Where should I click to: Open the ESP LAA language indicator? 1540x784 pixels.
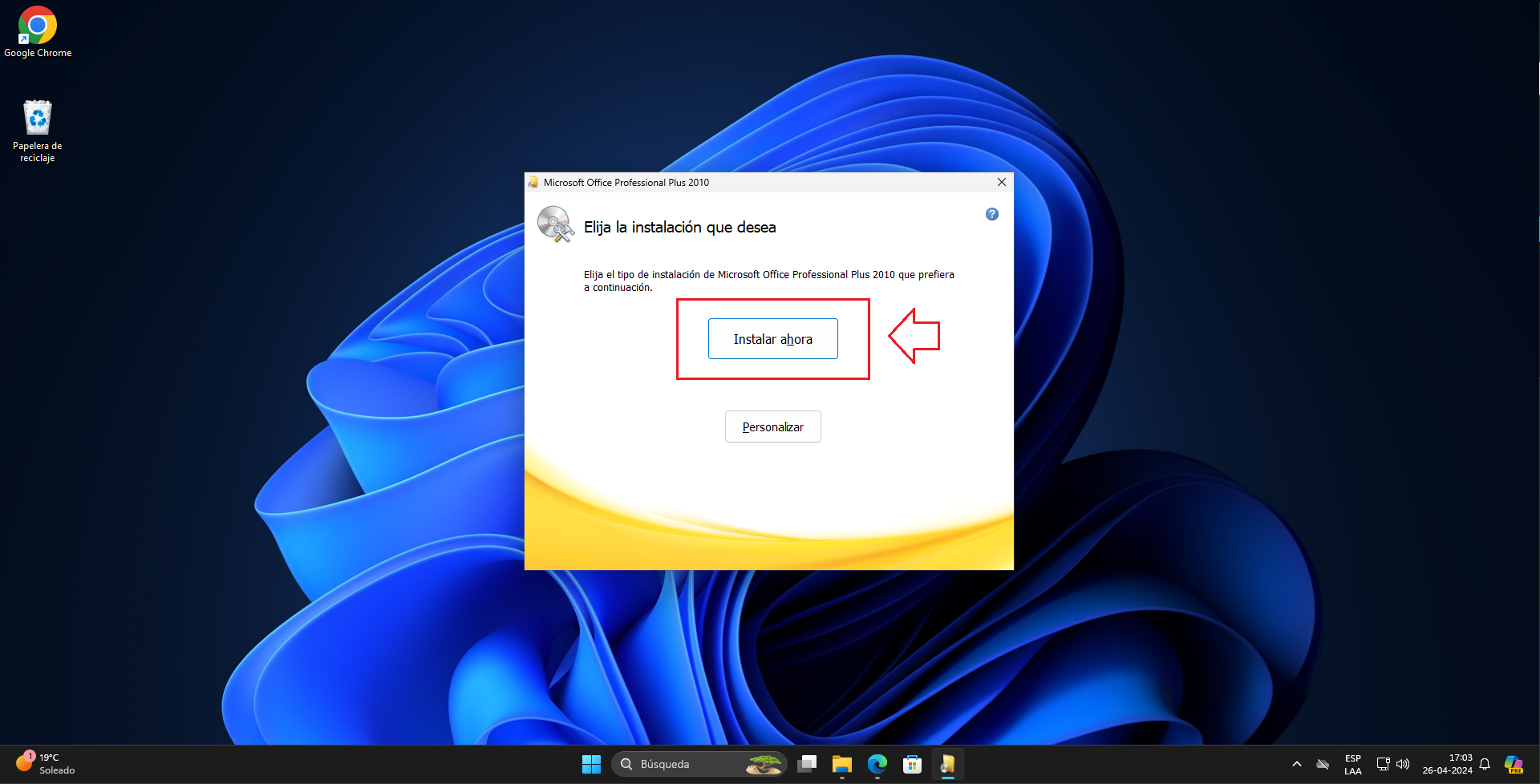click(1353, 764)
